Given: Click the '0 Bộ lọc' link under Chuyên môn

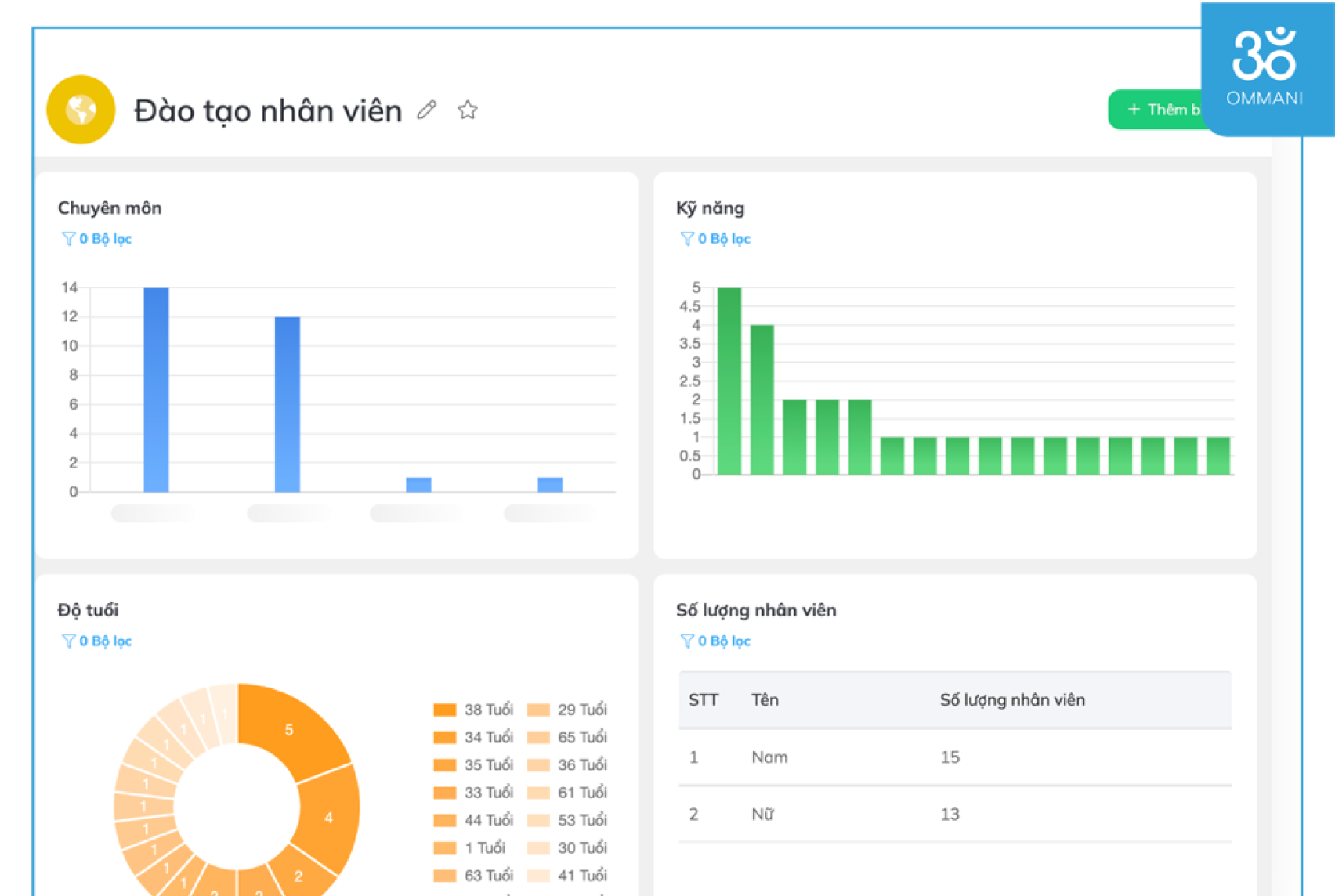Looking at the screenshot, I should pyautogui.click(x=105, y=239).
